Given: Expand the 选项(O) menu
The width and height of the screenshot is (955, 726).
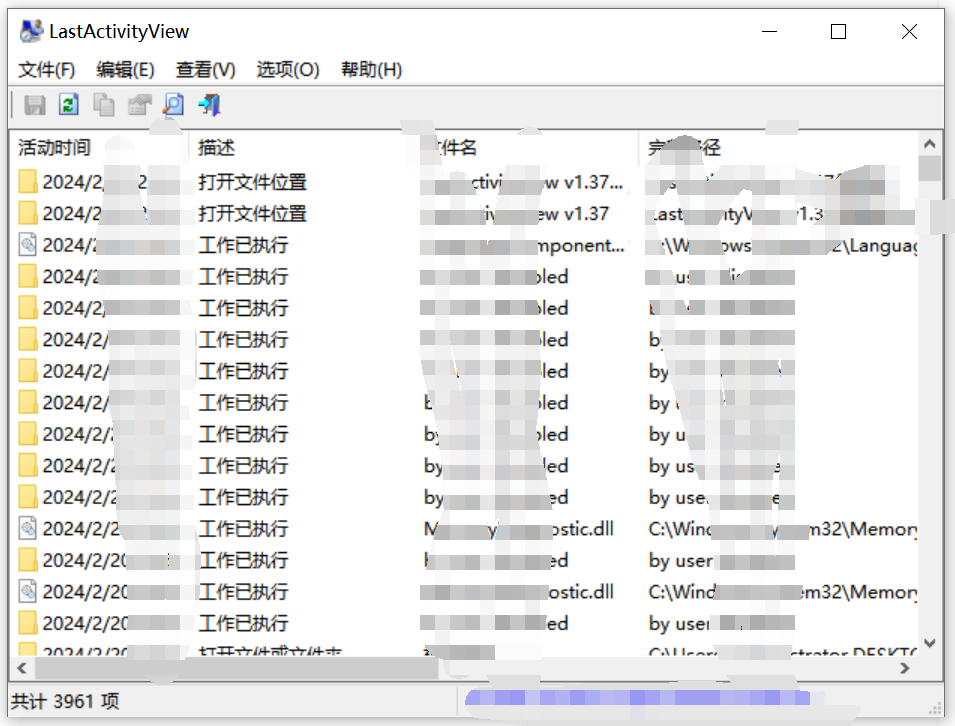Looking at the screenshot, I should point(287,69).
